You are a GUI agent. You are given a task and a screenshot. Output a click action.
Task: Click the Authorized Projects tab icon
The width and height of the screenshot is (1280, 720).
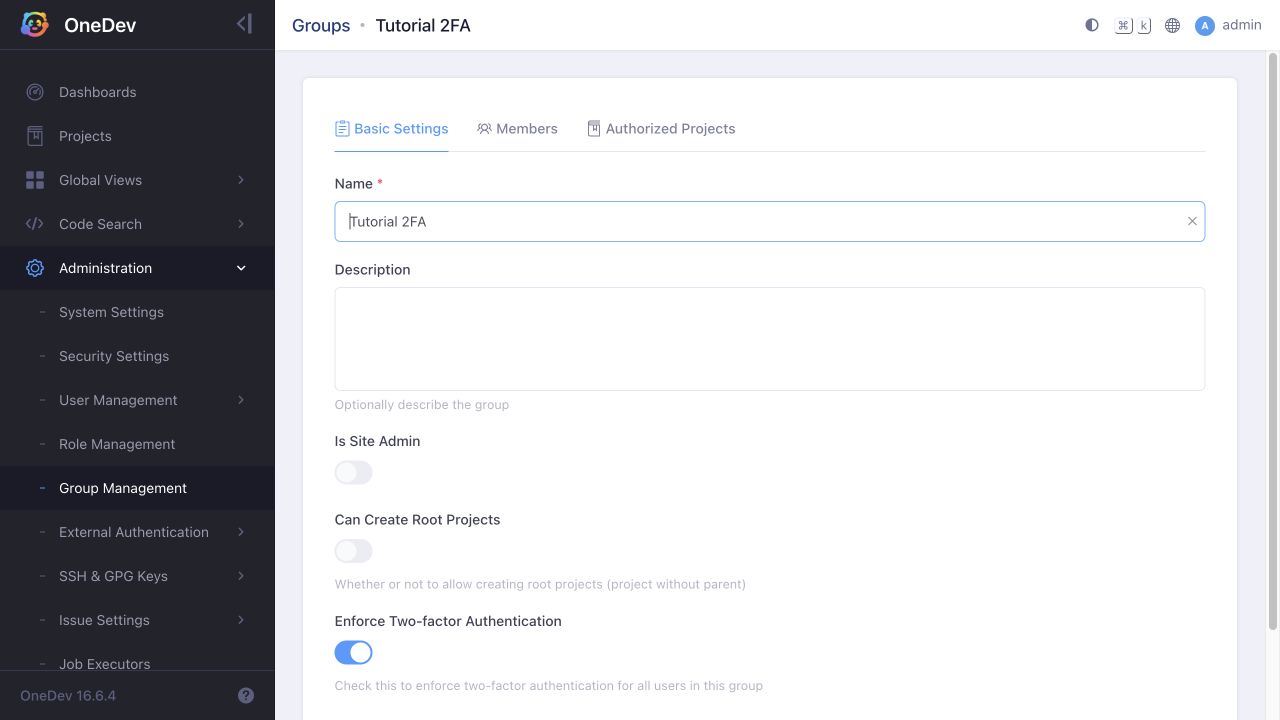(594, 128)
